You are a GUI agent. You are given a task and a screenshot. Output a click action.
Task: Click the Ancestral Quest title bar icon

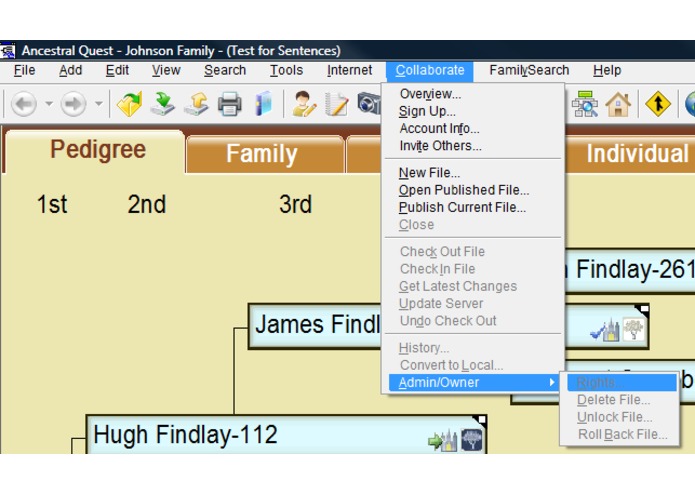8,51
